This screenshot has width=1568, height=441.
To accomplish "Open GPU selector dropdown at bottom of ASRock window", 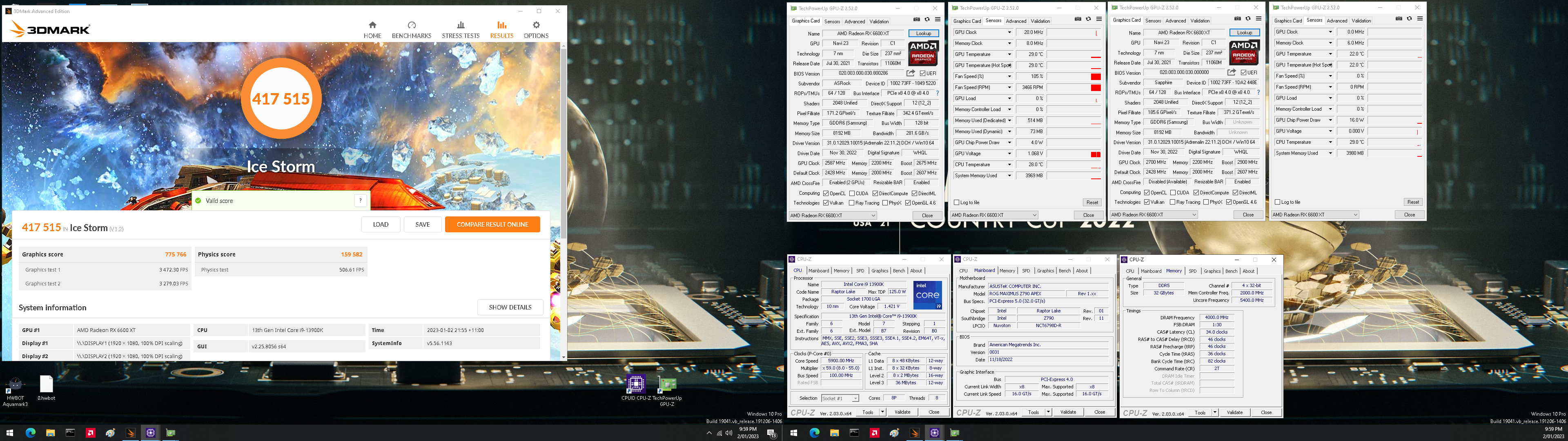I will click(833, 215).
